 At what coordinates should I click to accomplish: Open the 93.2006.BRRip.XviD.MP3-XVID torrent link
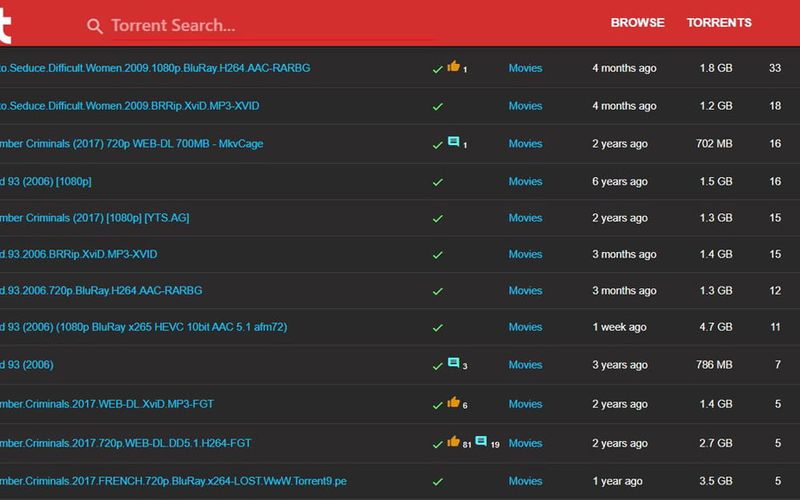(79, 254)
